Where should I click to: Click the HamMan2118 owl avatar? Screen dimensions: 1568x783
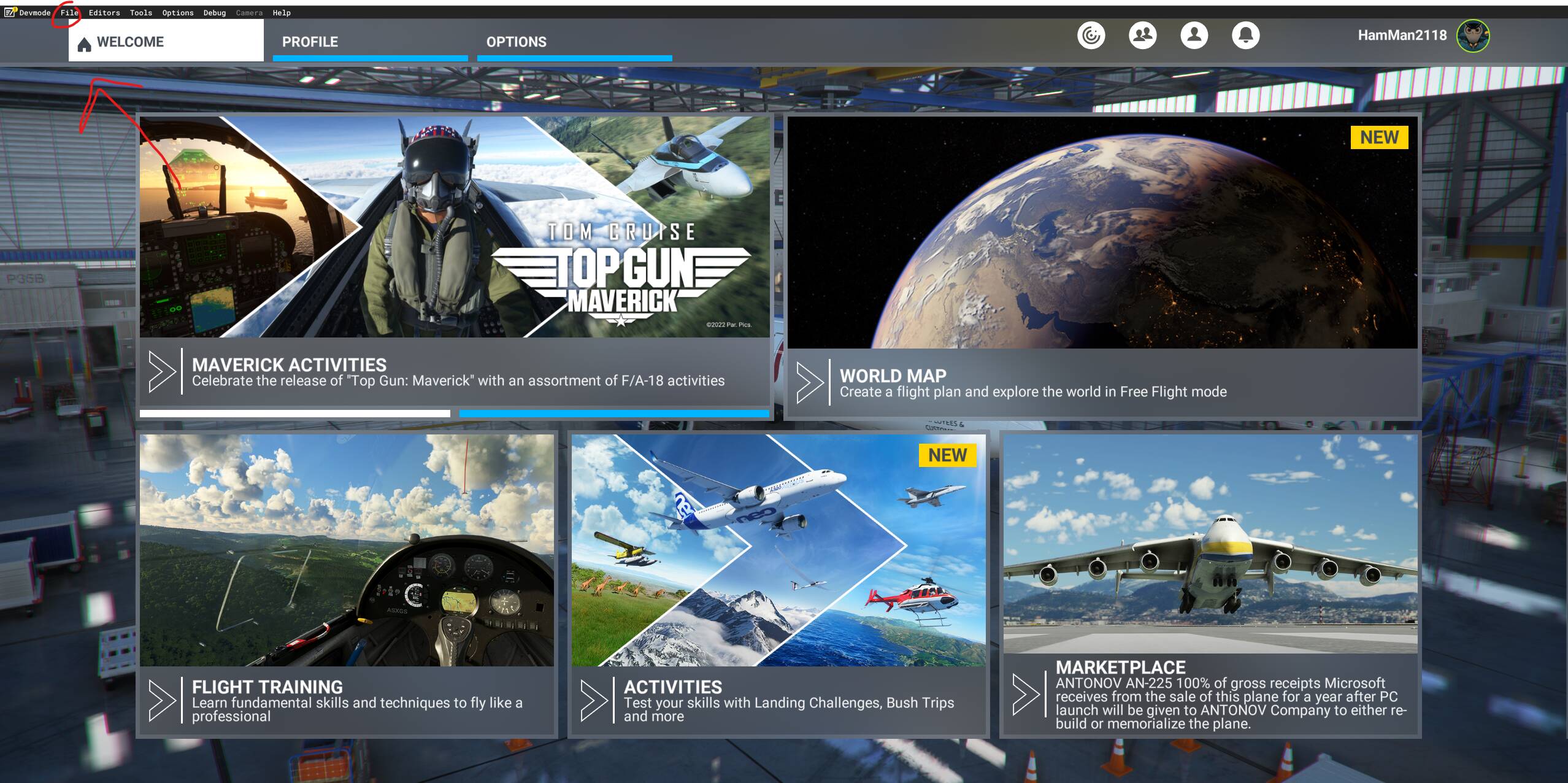tap(1473, 36)
